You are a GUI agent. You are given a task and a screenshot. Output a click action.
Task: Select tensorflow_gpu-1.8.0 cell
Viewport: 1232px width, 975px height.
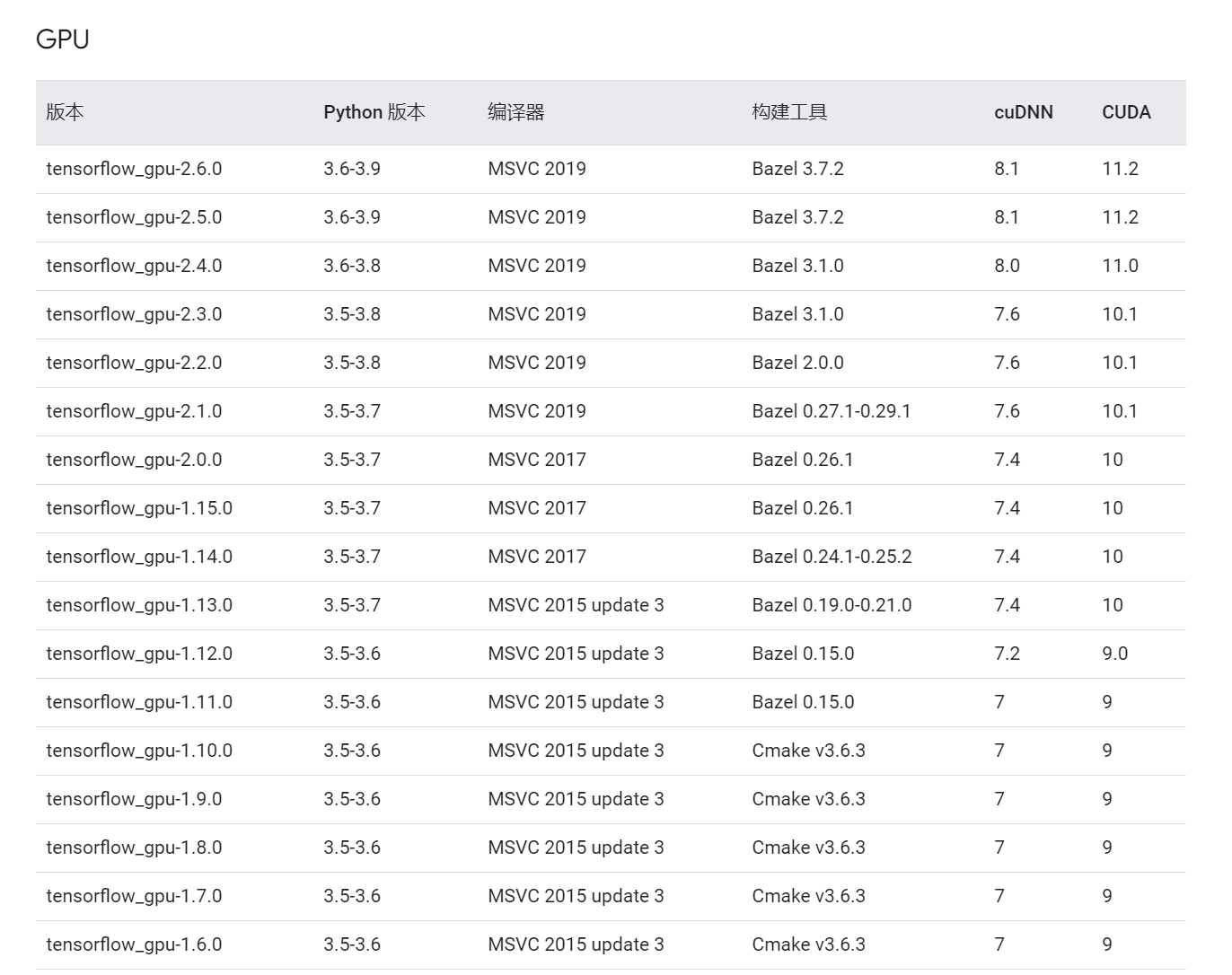pos(134,848)
